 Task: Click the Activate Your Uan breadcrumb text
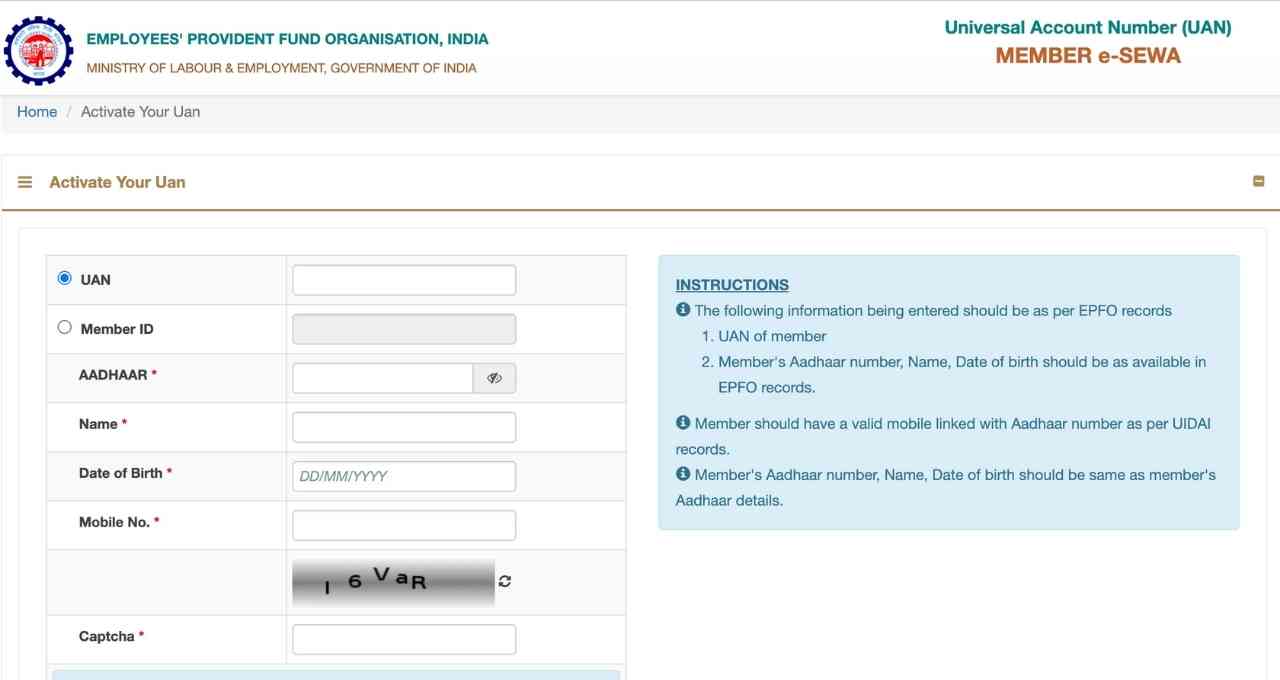pos(140,112)
